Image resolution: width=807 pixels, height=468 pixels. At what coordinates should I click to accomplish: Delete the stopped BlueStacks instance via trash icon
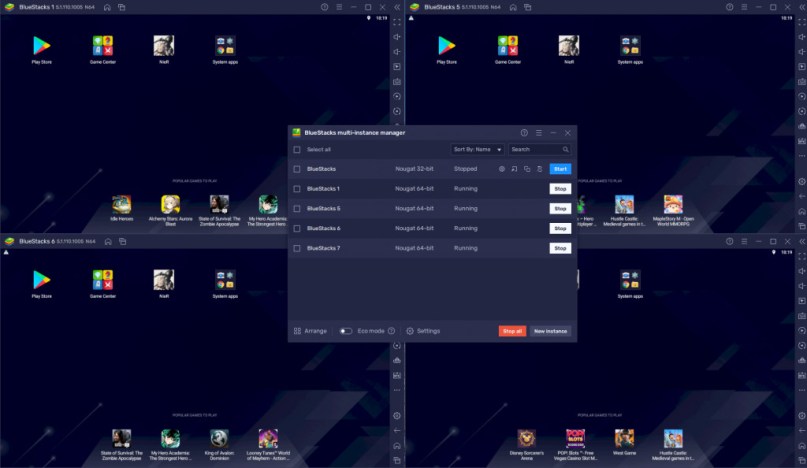pyautogui.click(x=539, y=169)
